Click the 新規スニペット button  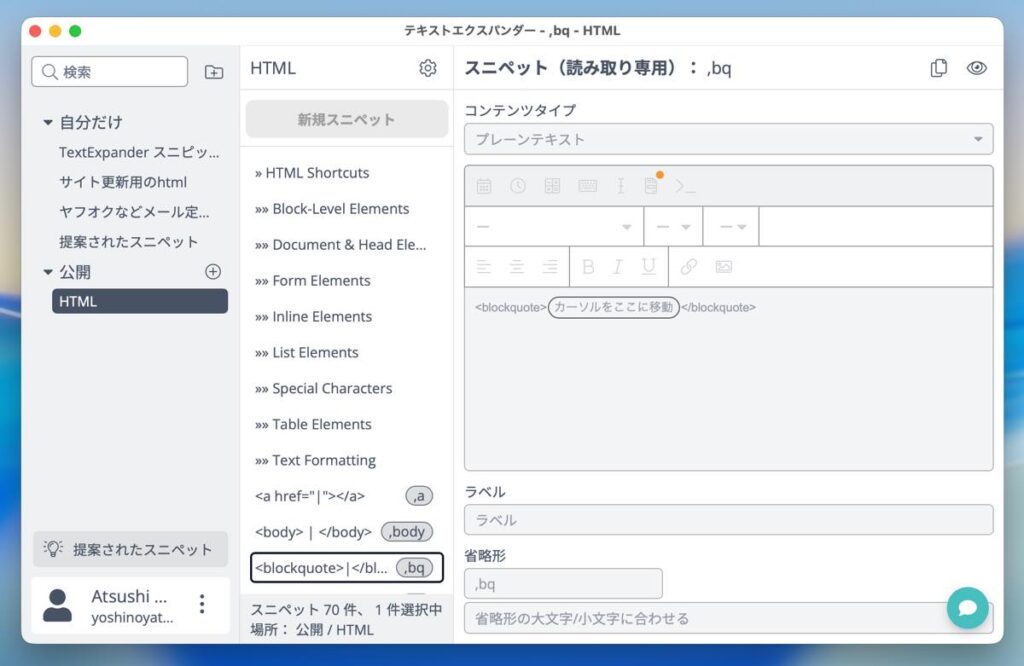coord(347,119)
